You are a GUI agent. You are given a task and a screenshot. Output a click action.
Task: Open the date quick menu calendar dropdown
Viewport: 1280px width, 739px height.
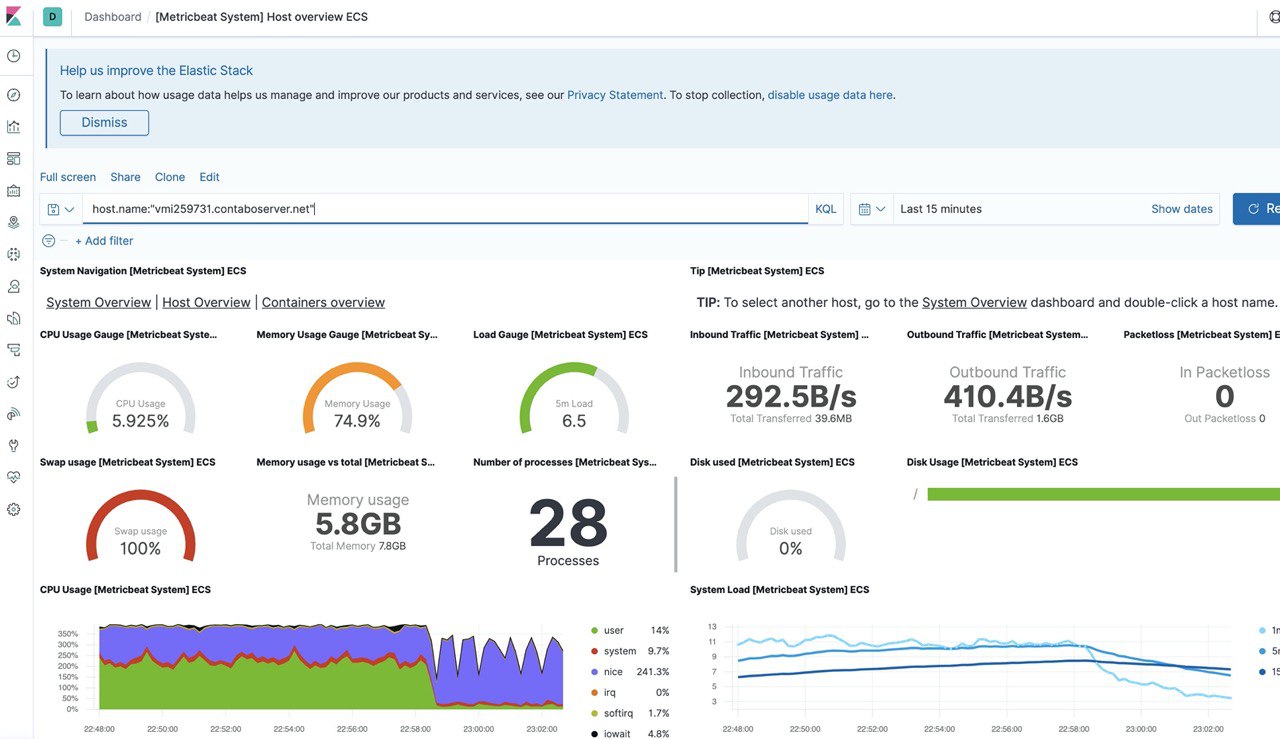click(x=872, y=209)
